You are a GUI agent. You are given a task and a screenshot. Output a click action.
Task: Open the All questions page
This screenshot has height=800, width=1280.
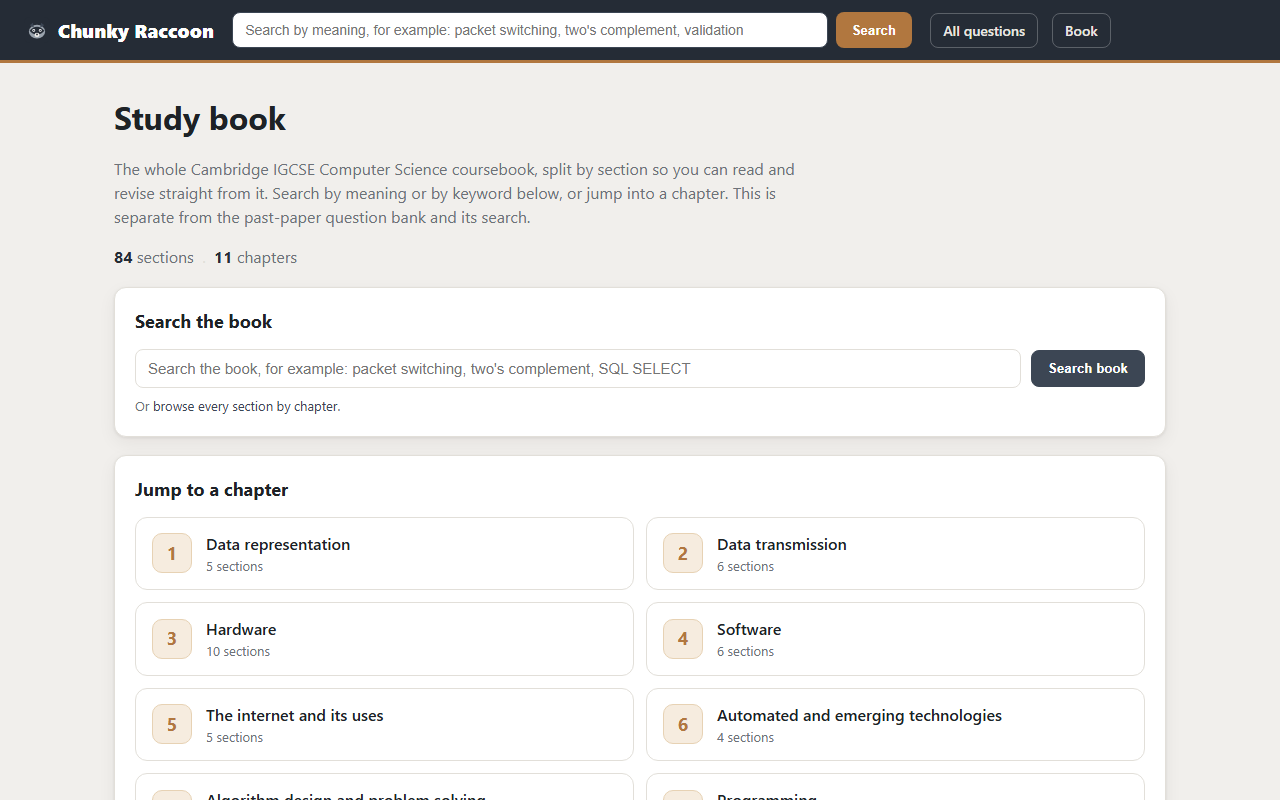coord(984,31)
